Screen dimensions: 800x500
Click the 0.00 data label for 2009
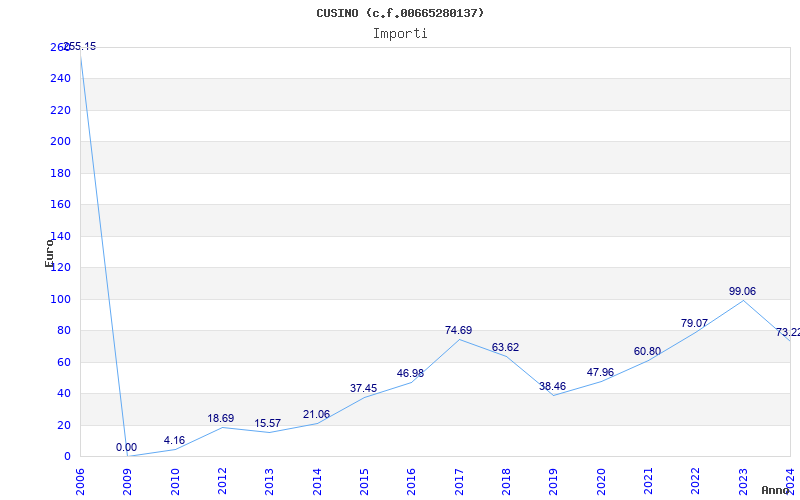click(127, 447)
